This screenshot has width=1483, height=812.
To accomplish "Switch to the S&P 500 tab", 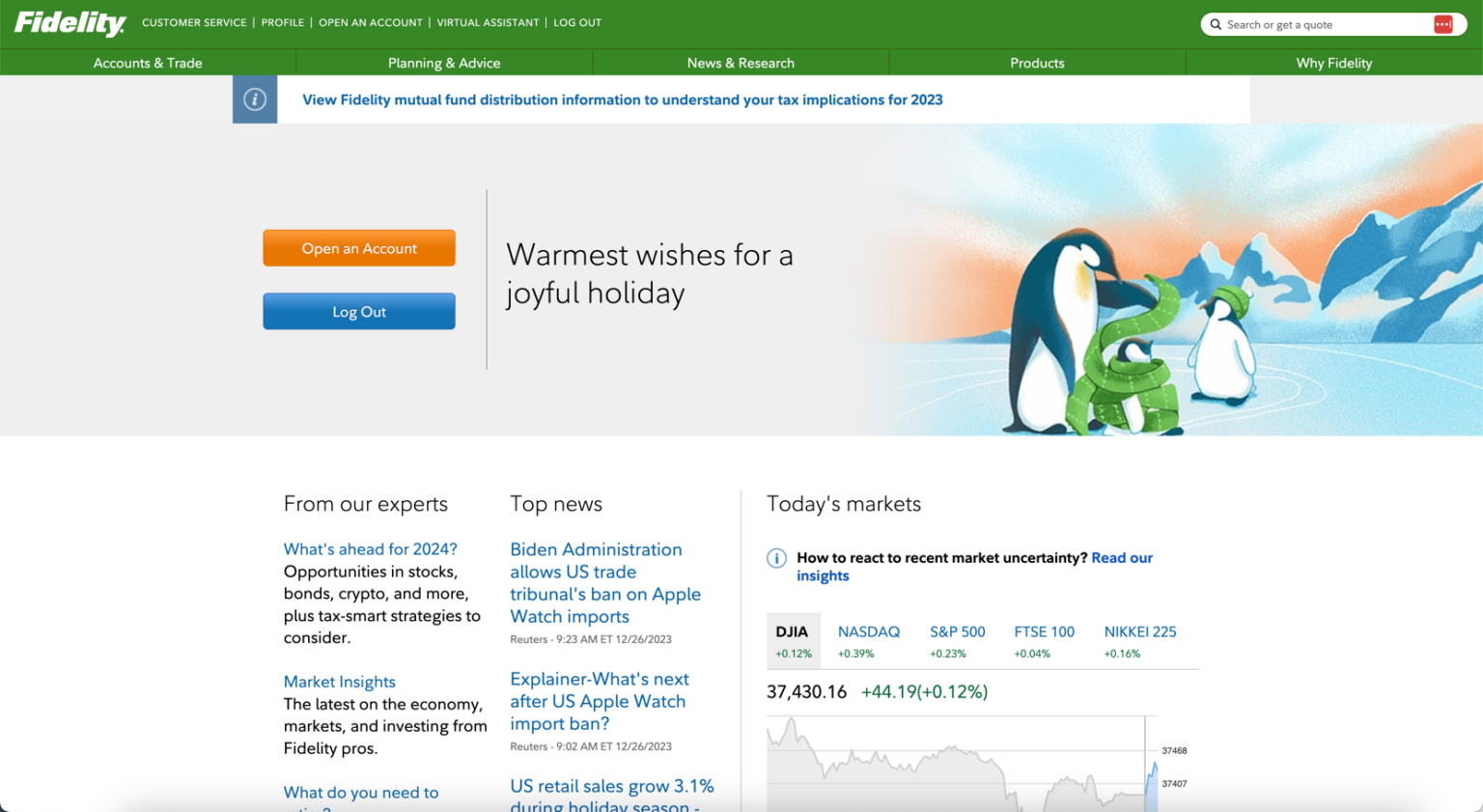I will coord(957,640).
